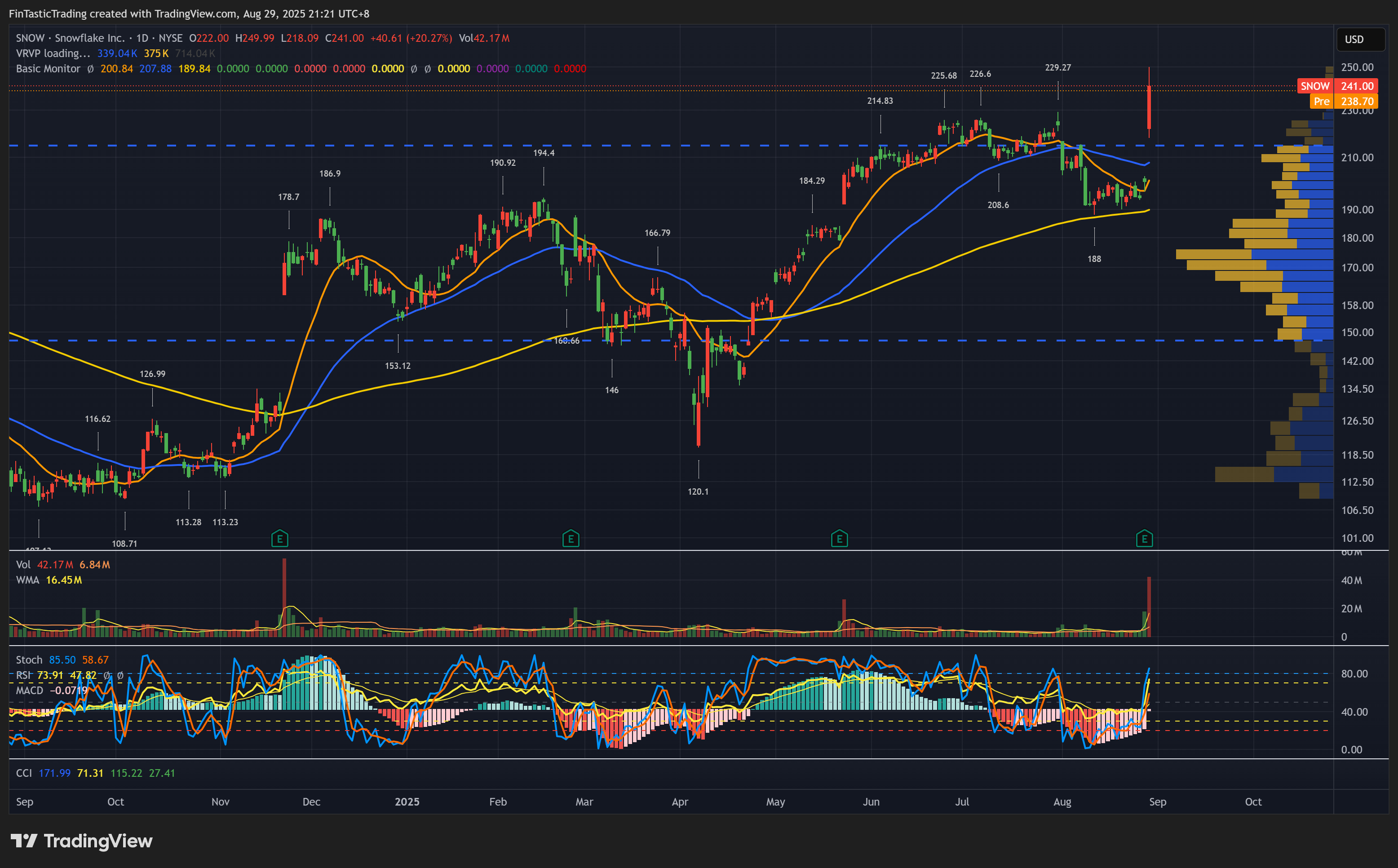Click the 120.1 swing low label

(698, 492)
